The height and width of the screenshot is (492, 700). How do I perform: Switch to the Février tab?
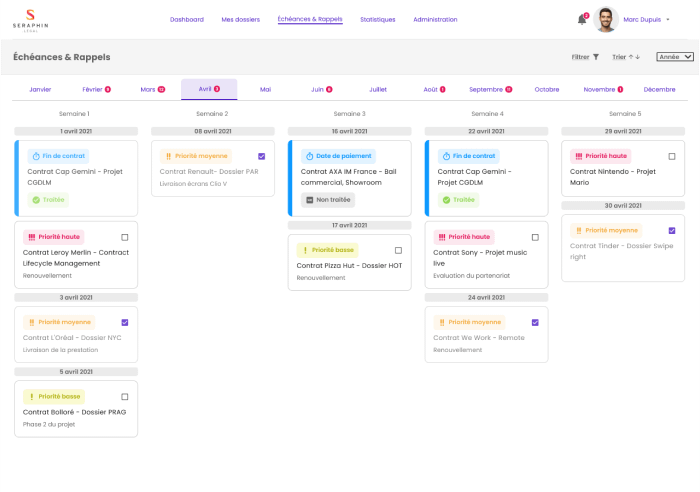tap(96, 89)
